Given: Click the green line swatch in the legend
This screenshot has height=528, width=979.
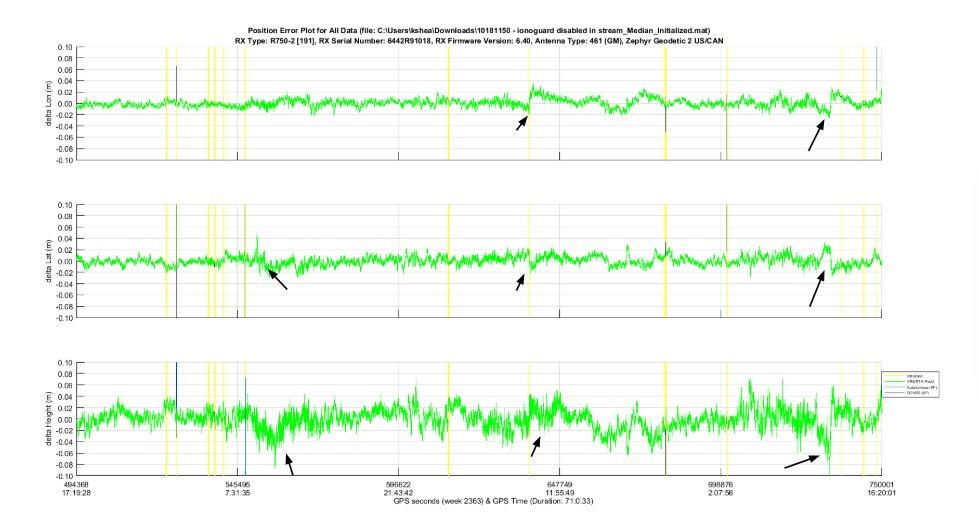Looking at the screenshot, I should [892, 382].
